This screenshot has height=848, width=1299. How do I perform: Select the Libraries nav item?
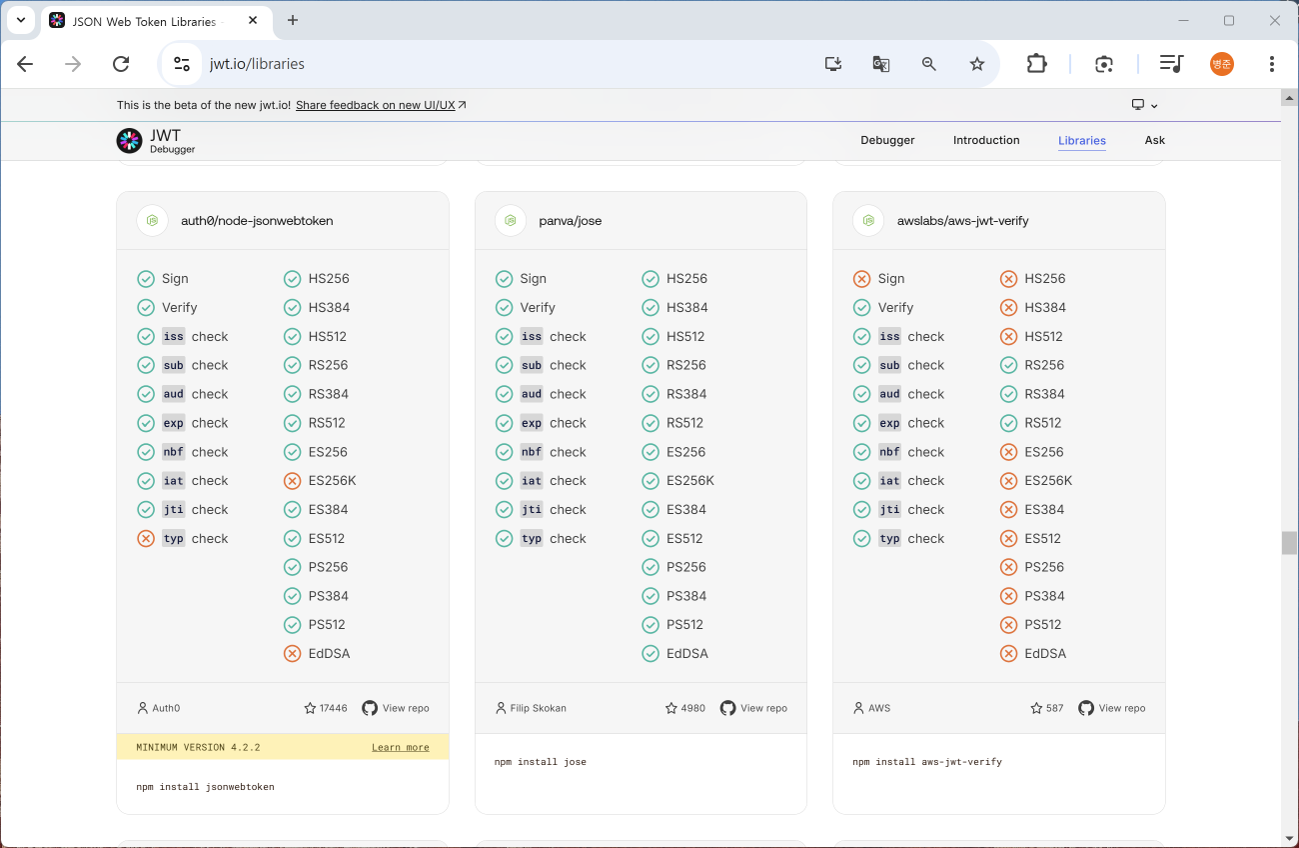tap(1082, 141)
